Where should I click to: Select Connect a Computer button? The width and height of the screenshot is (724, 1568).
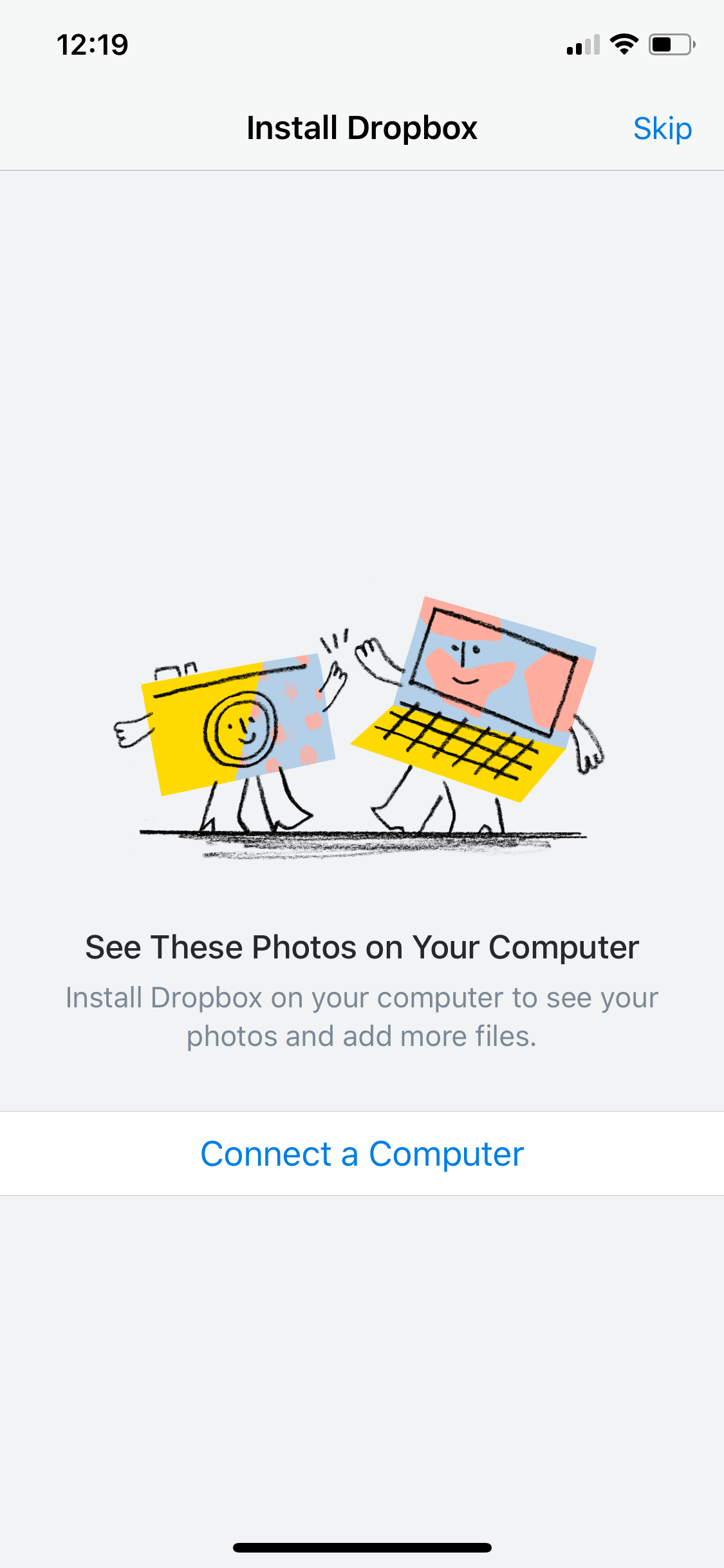362,1153
